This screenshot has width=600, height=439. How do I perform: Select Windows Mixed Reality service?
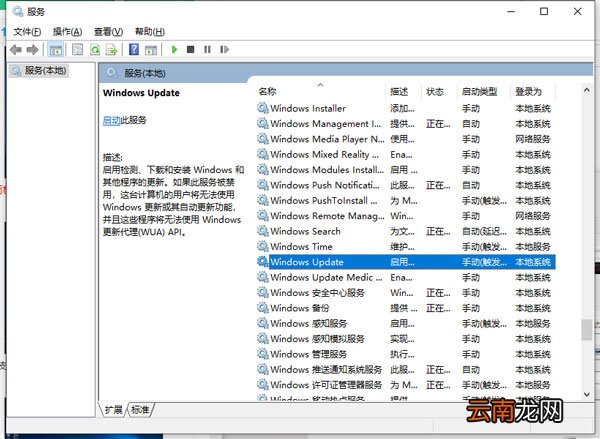click(406, 154)
